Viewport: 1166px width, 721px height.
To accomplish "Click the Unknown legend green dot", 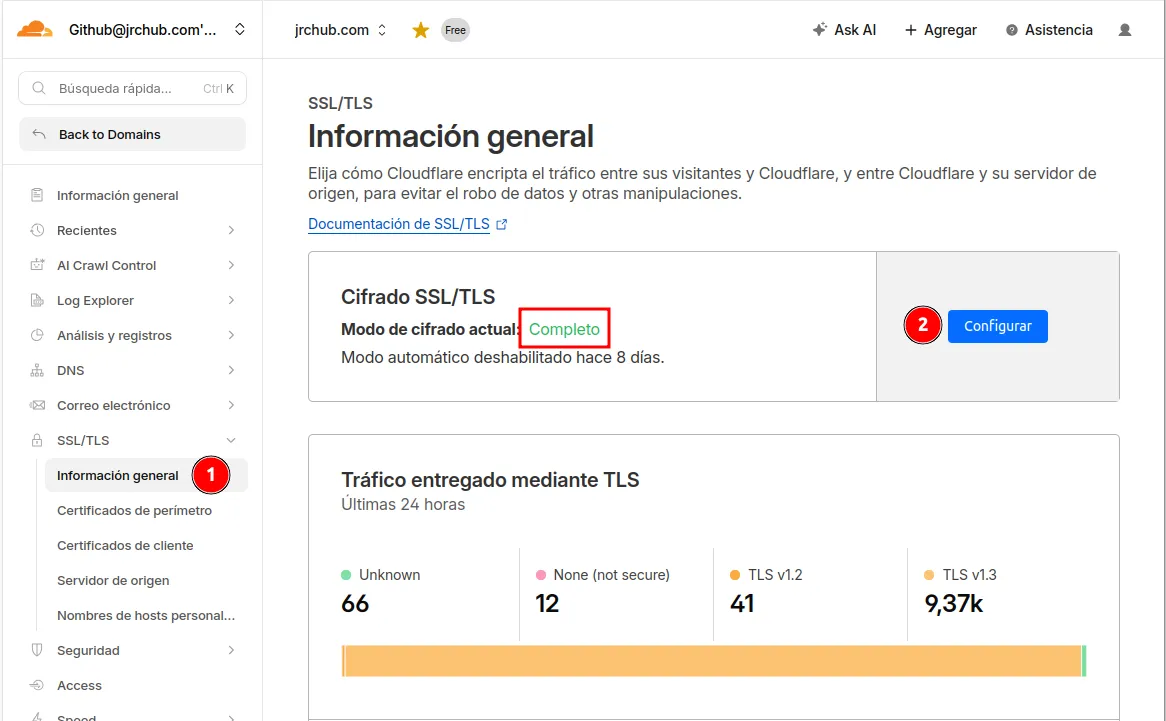I will click(346, 575).
